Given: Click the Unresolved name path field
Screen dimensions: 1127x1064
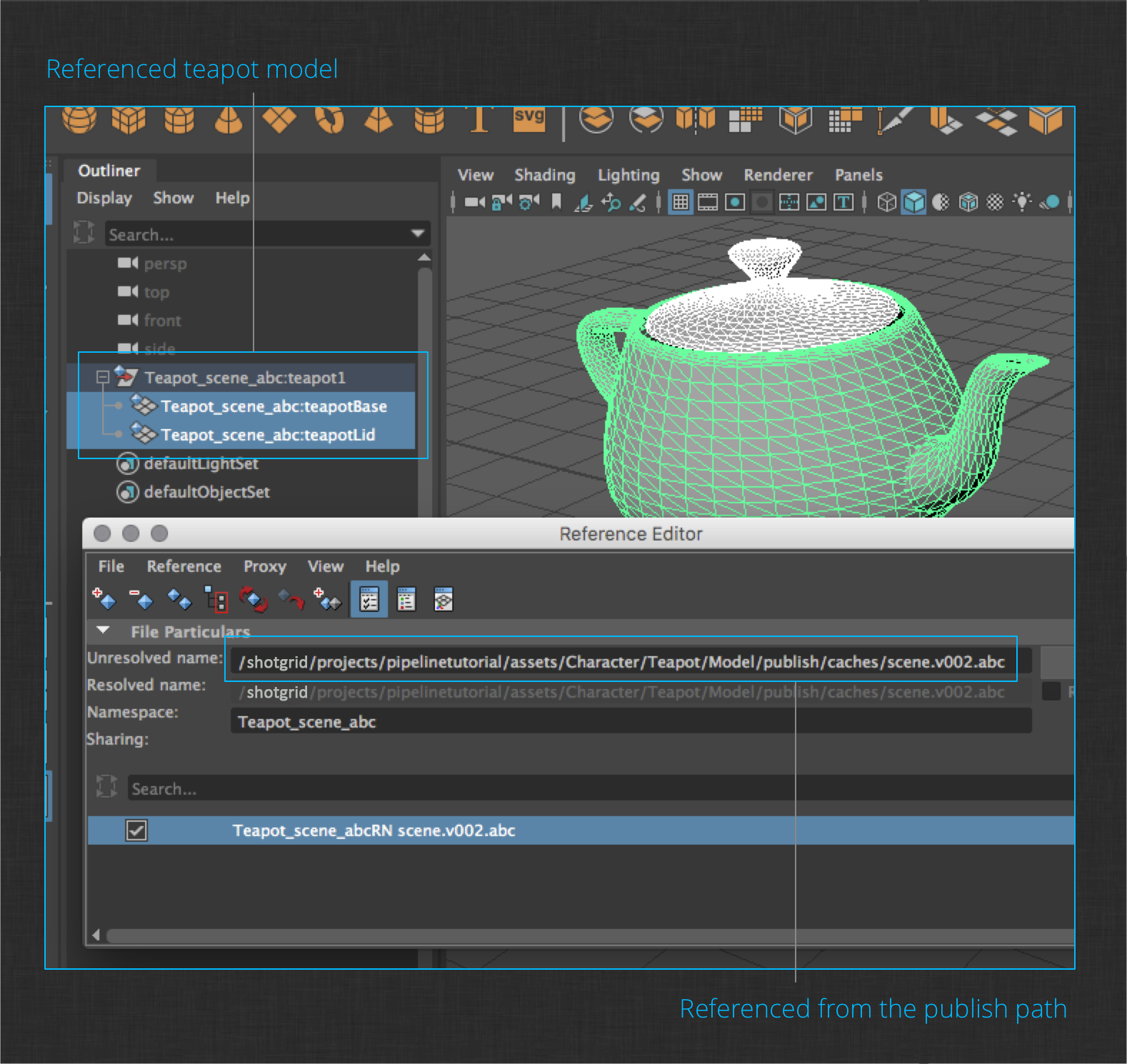Looking at the screenshot, I should [631, 662].
